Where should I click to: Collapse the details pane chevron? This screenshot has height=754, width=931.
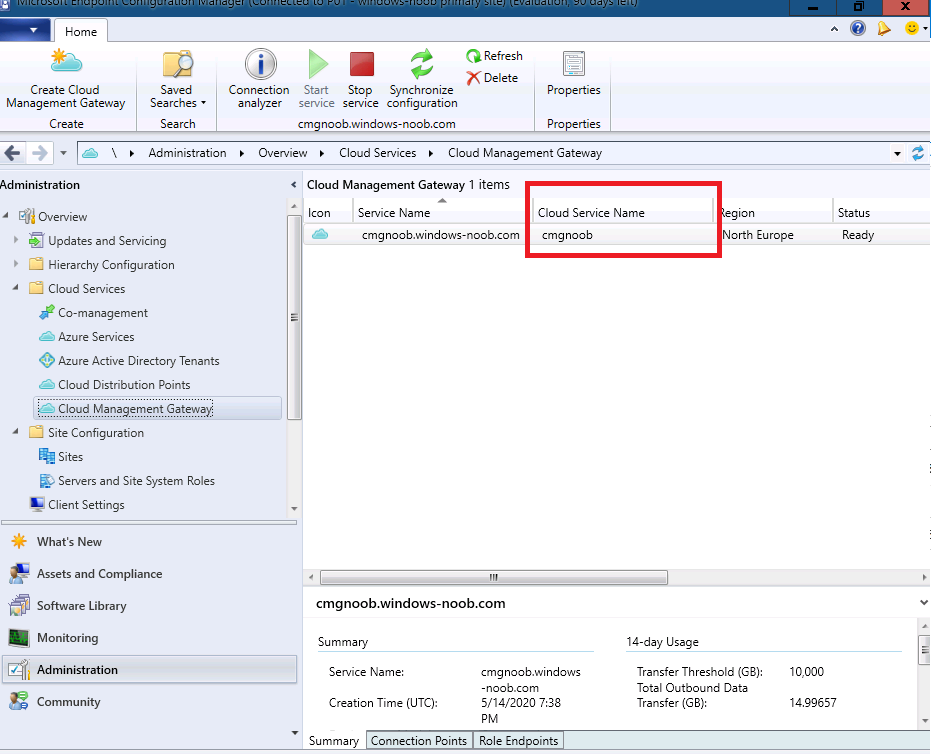pos(923,603)
